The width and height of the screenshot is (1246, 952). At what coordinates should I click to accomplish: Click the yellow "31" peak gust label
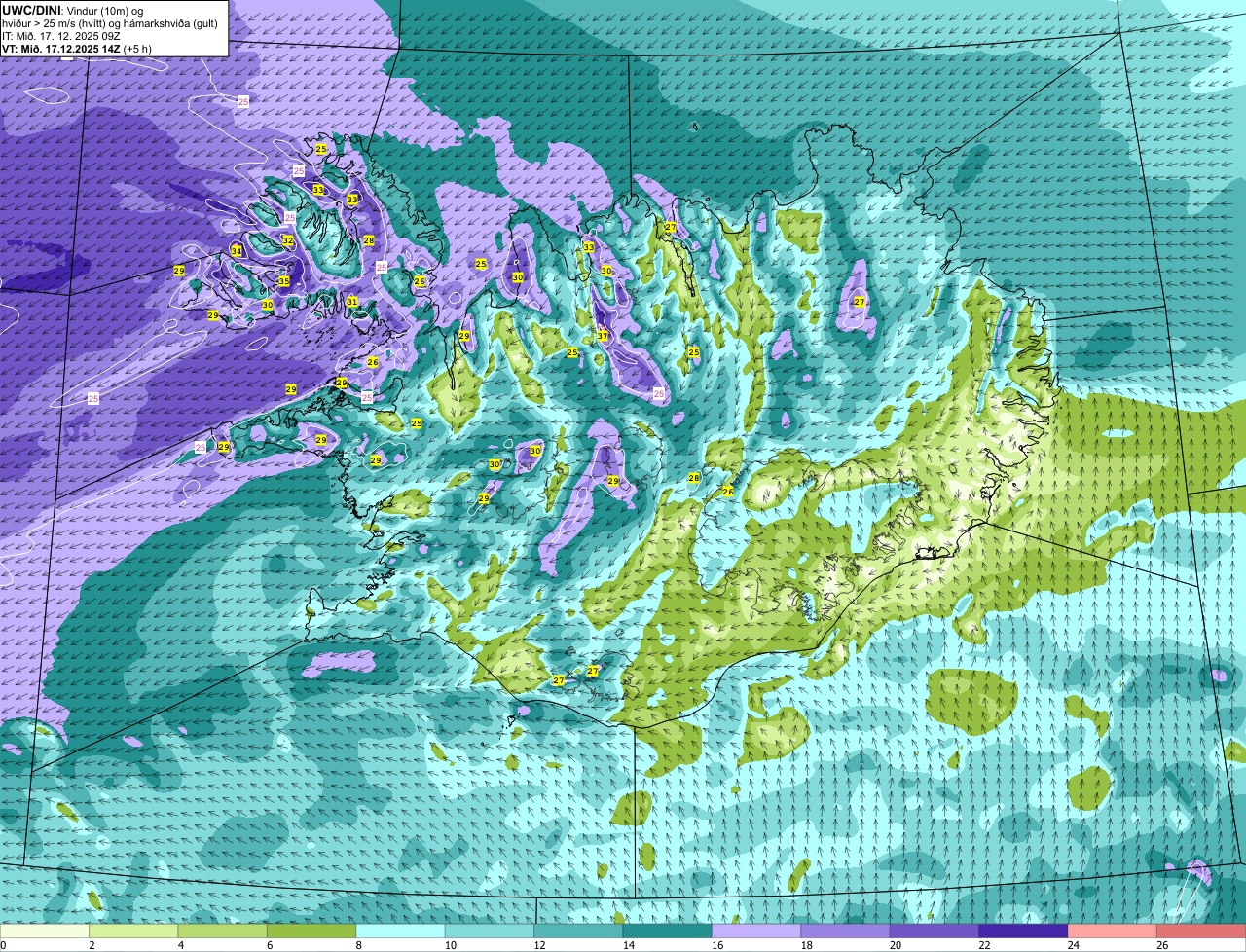tap(352, 302)
